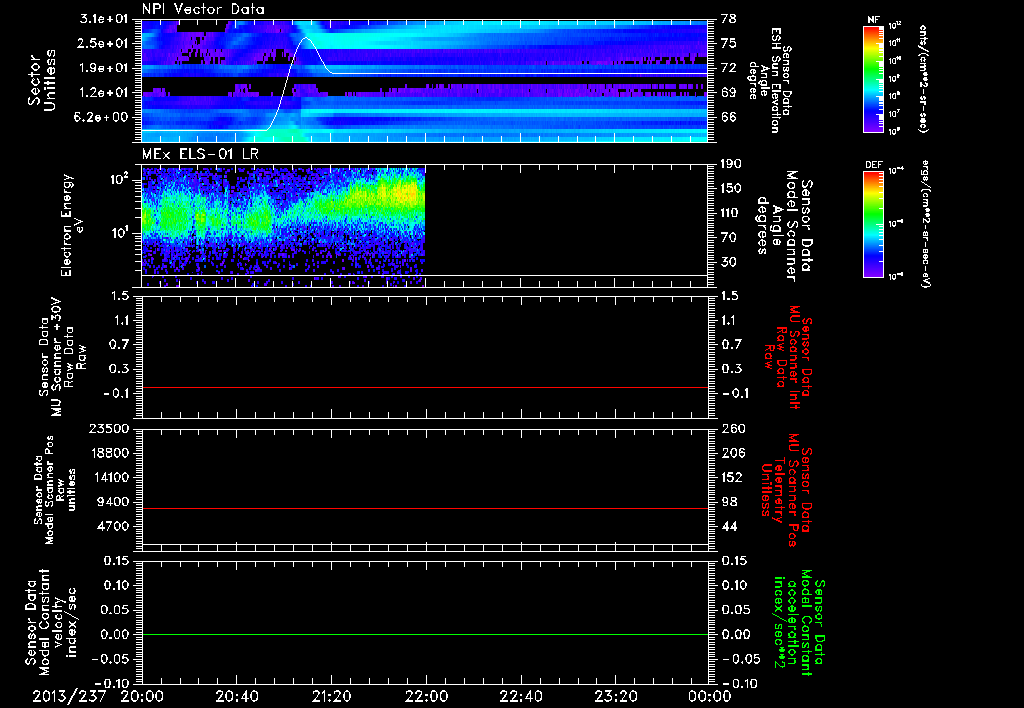
Task: Click the 9400 scanner position tick
Action: (x=114, y=502)
